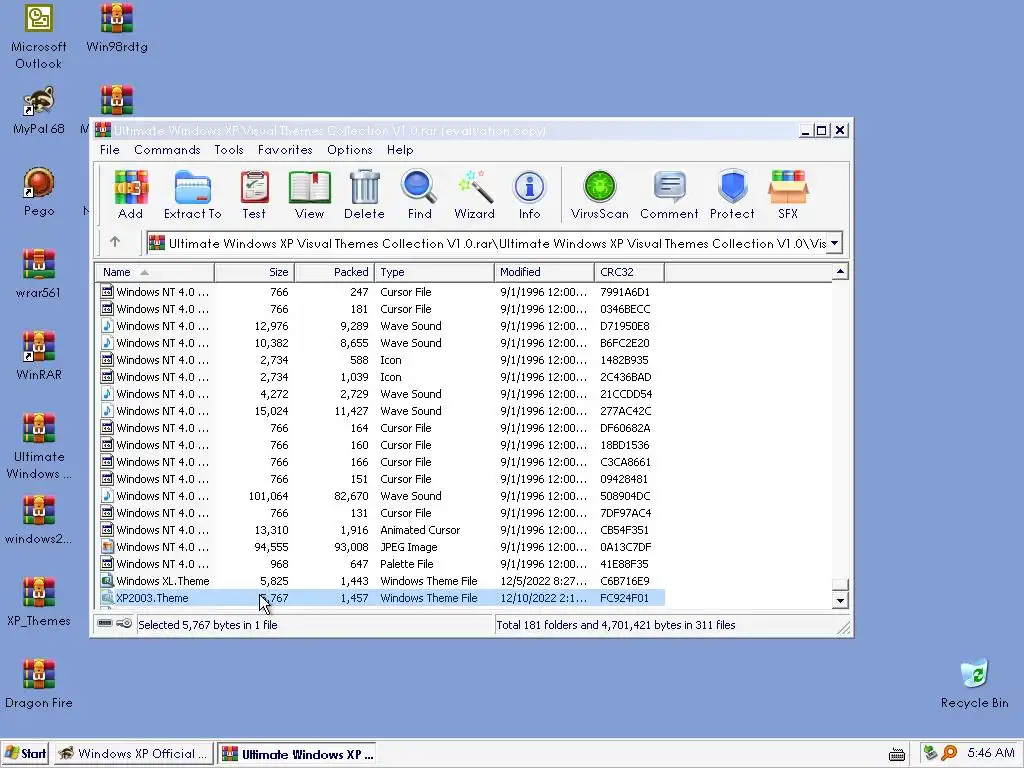
Task: Click the magnifier icon in system tray
Action: pyautogui.click(x=949, y=753)
